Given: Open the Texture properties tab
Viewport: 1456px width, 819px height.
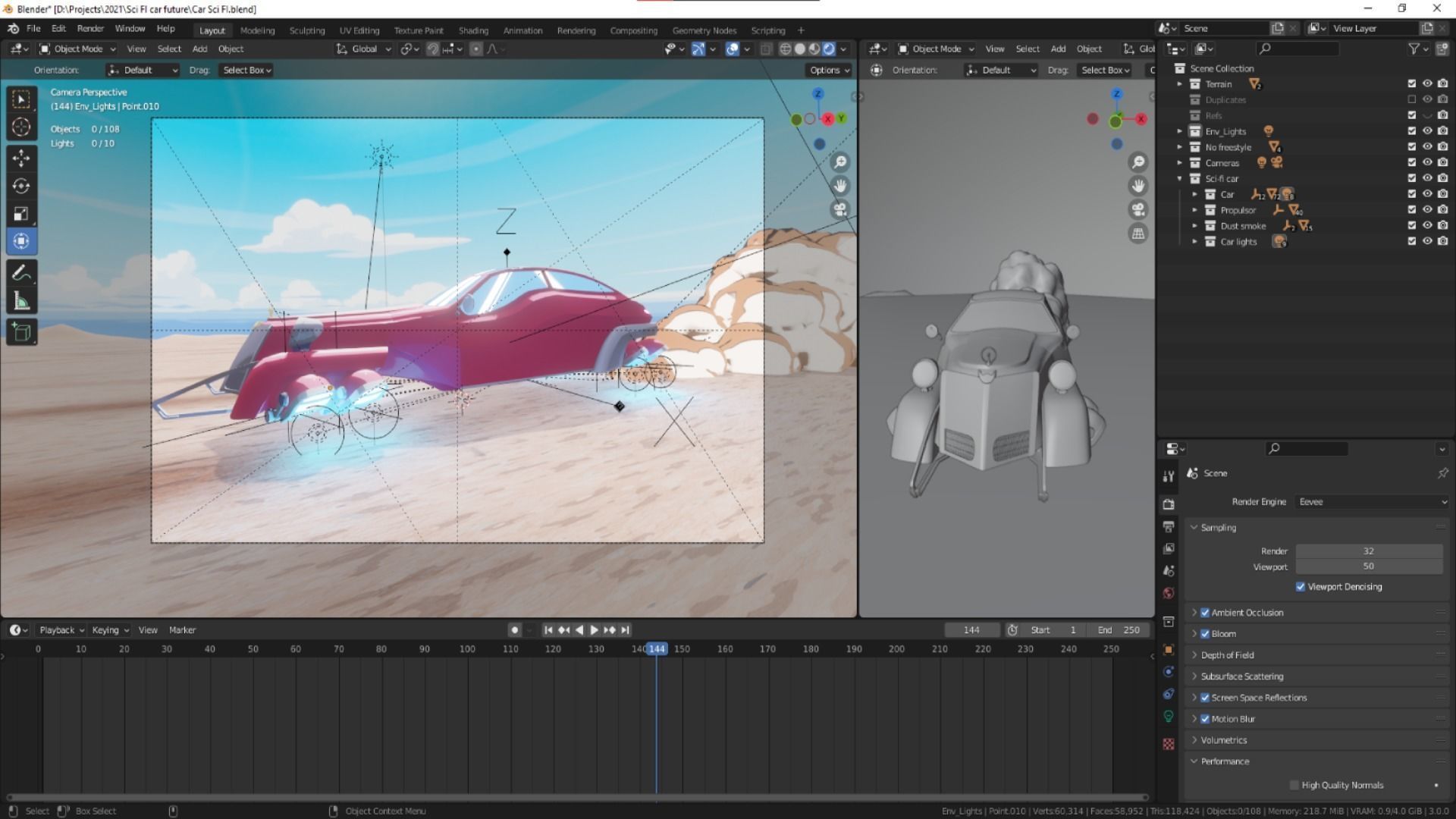Looking at the screenshot, I should coord(1169,744).
